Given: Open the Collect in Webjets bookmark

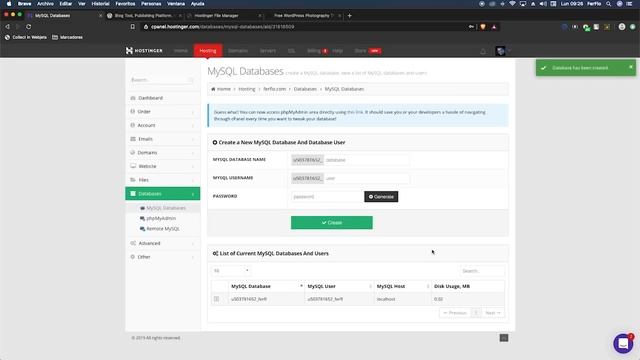Looking at the screenshot, I should tap(26, 37).
